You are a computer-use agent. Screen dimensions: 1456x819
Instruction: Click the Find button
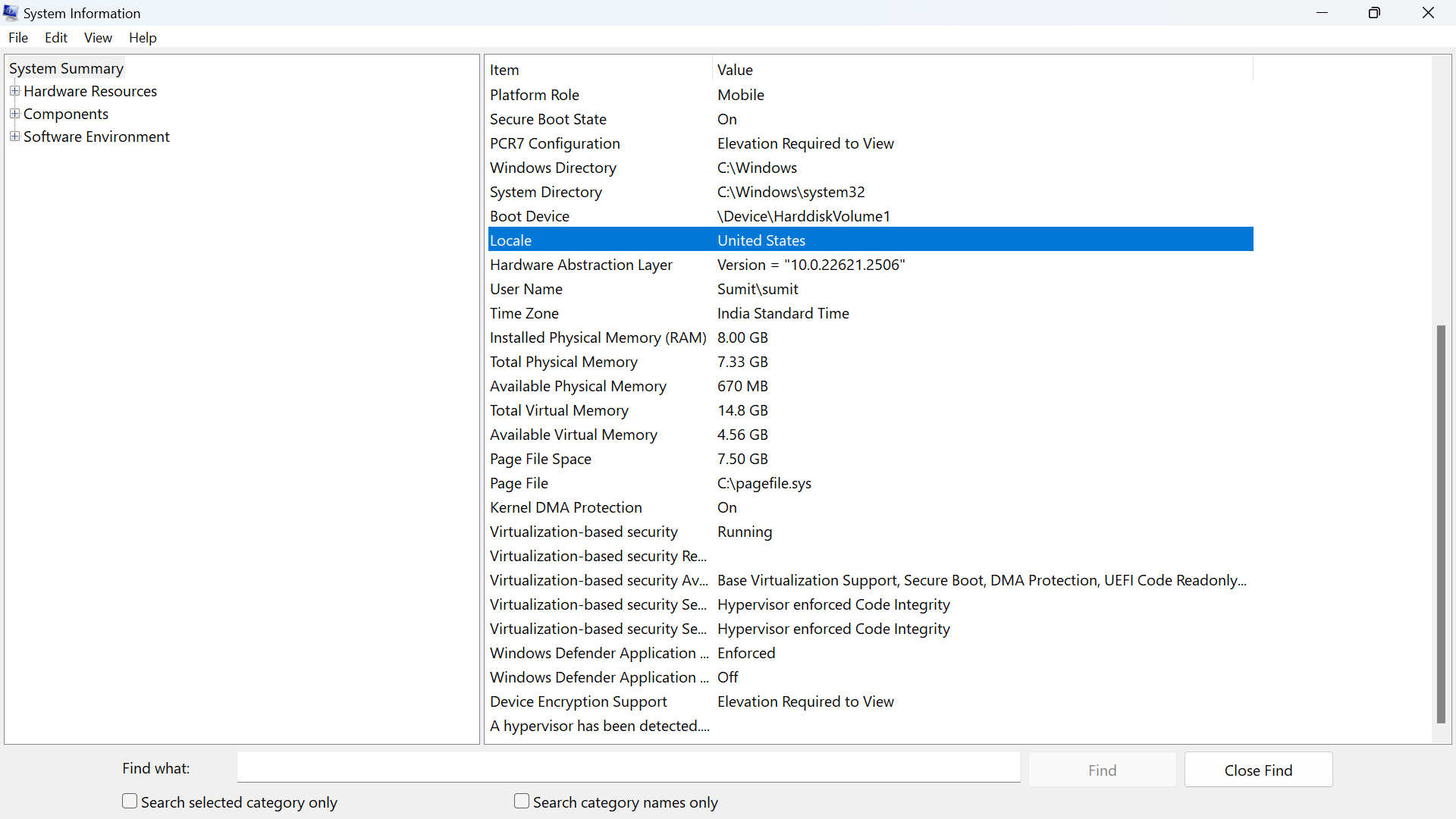pos(1102,770)
